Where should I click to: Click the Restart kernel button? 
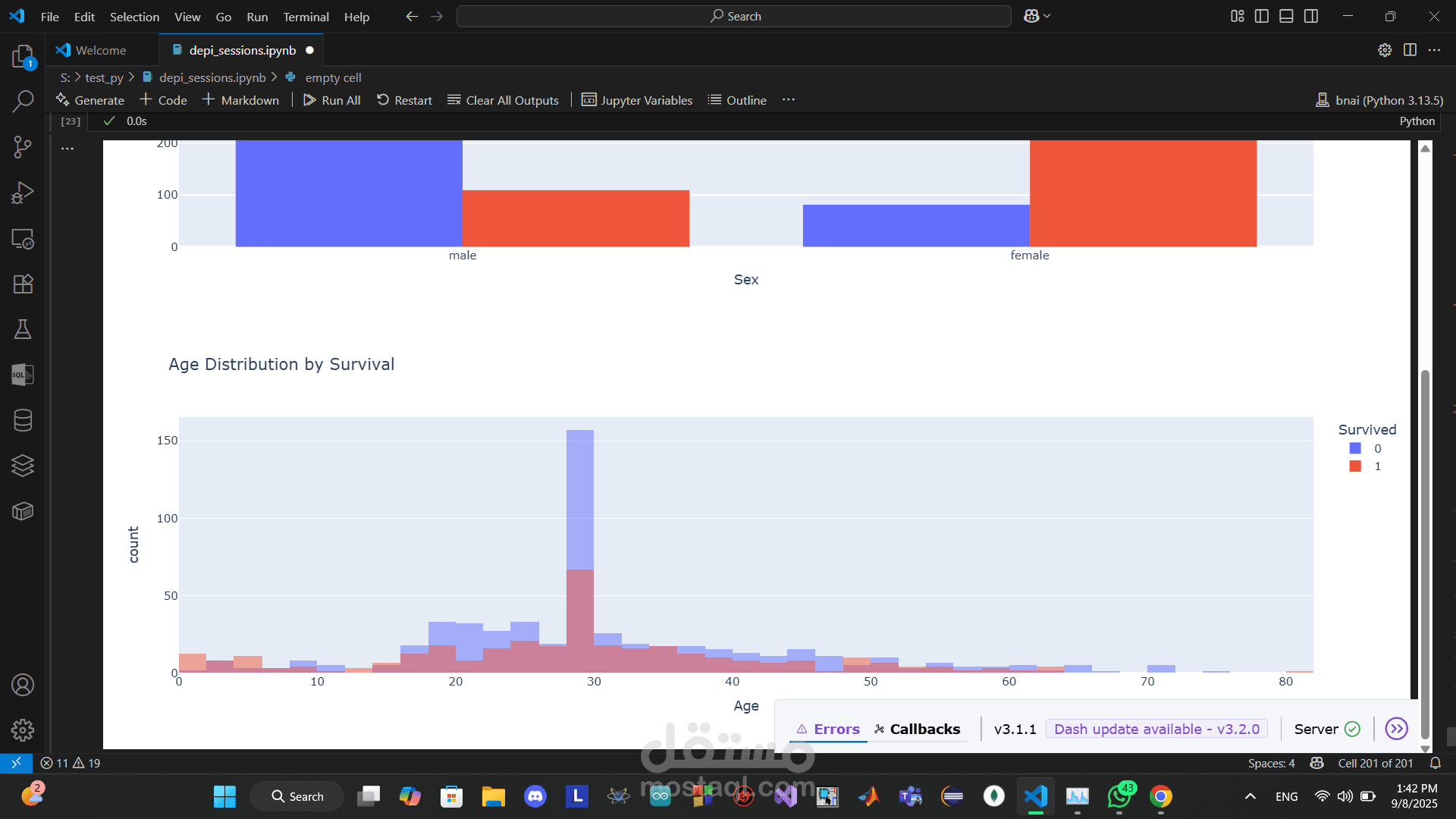pos(404,100)
